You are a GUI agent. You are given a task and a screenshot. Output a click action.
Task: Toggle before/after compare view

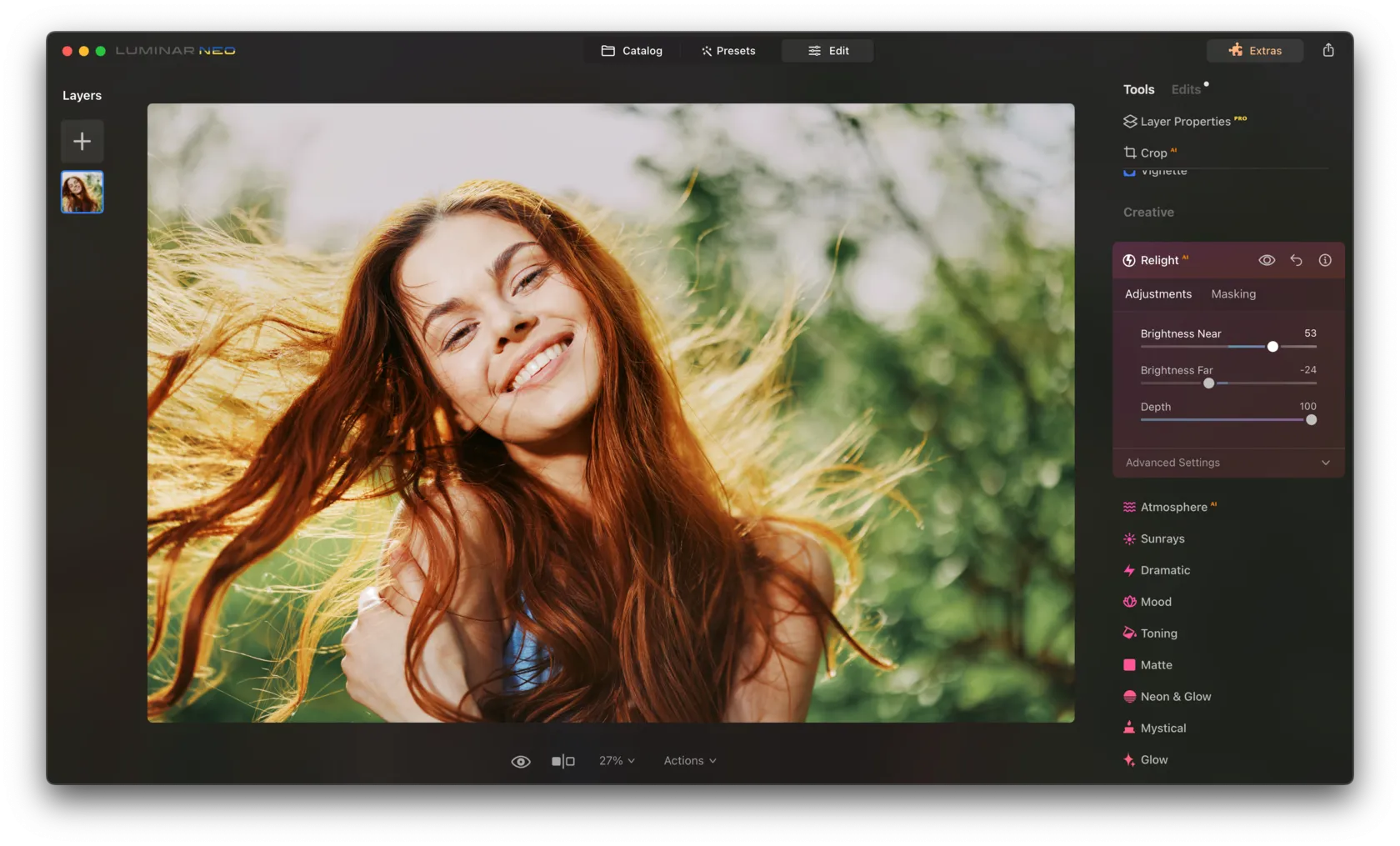[563, 761]
